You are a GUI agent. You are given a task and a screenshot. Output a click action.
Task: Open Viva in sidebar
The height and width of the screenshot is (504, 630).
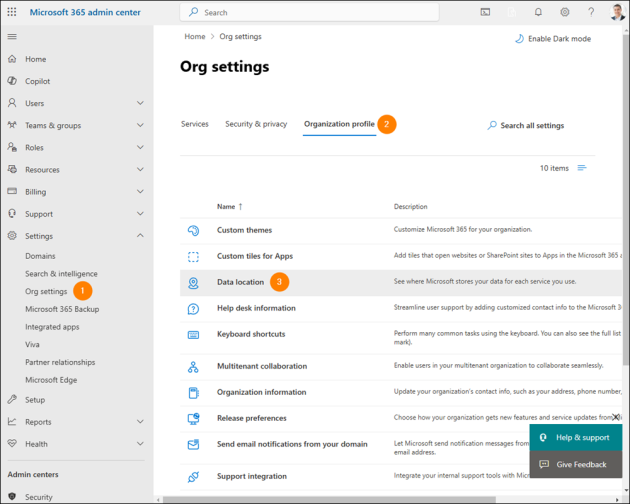tap(32, 344)
